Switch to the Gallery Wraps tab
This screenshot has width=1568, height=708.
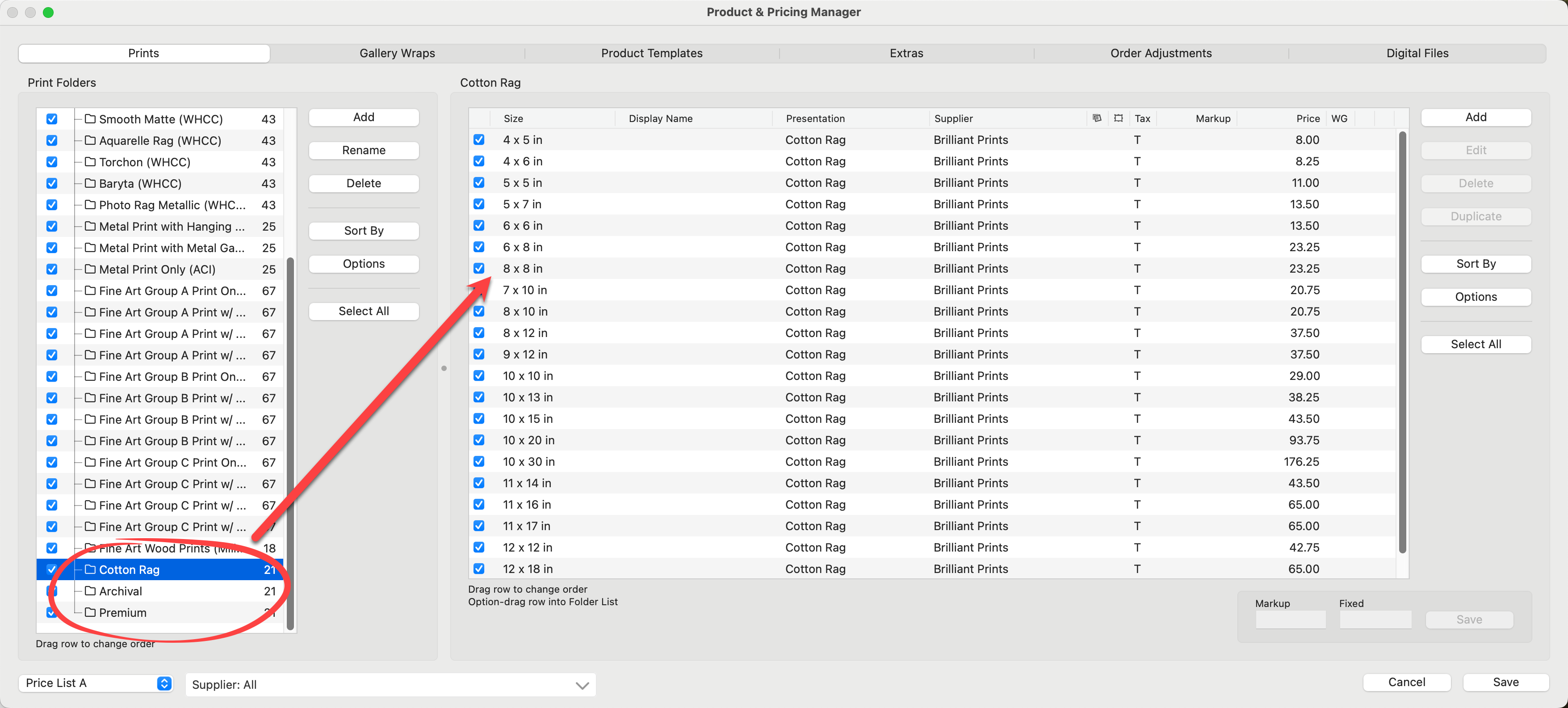[397, 53]
